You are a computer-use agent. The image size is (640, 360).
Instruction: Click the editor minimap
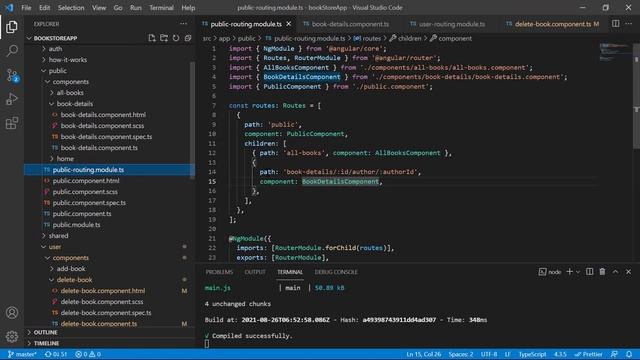[616, 52]
